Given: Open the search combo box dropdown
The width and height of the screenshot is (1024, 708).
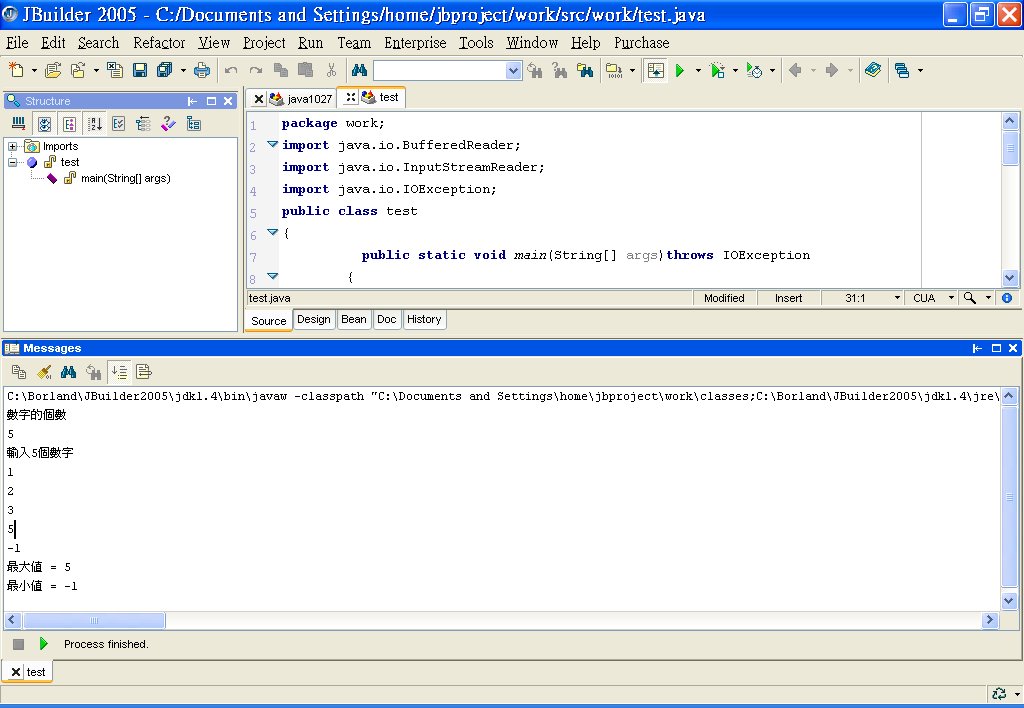Looking at the screenshot, I should pos(513,70).
